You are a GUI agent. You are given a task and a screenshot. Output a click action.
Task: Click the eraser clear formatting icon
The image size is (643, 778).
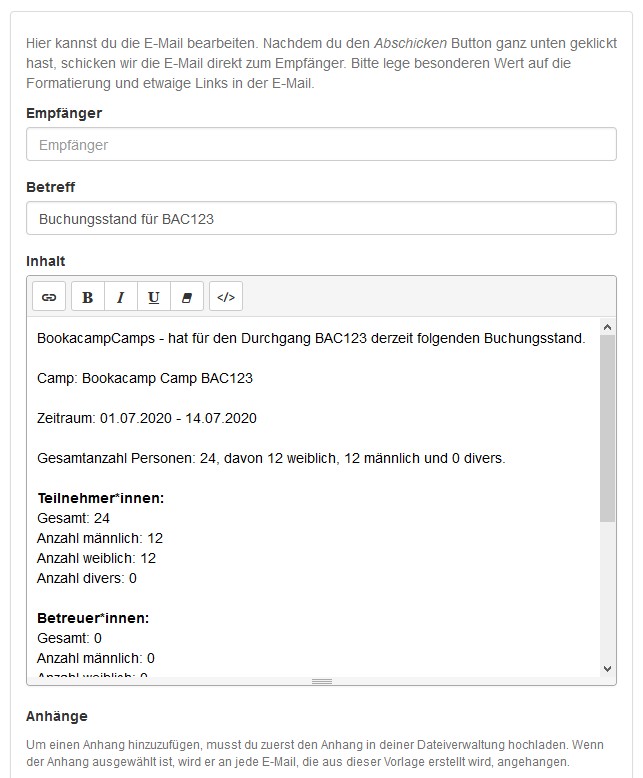pyautogui.click(x=186, y=297)
